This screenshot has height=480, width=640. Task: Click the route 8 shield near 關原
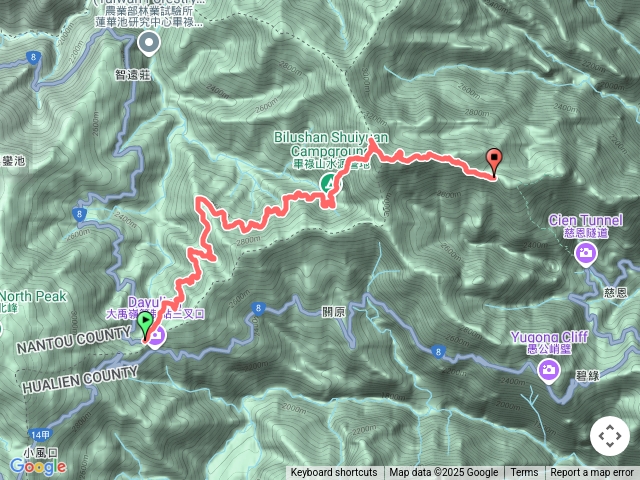click(x=258, y=308)
